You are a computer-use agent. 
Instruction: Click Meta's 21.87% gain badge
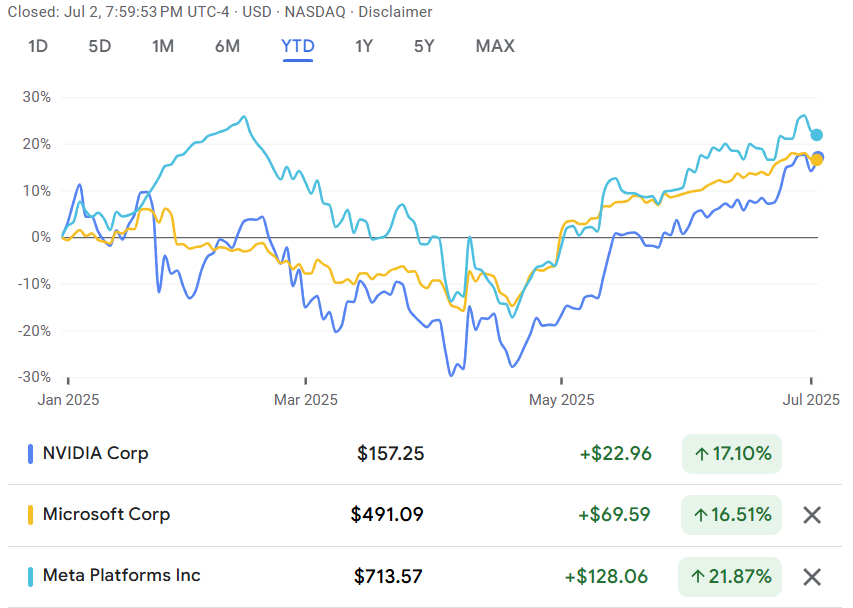730,577
